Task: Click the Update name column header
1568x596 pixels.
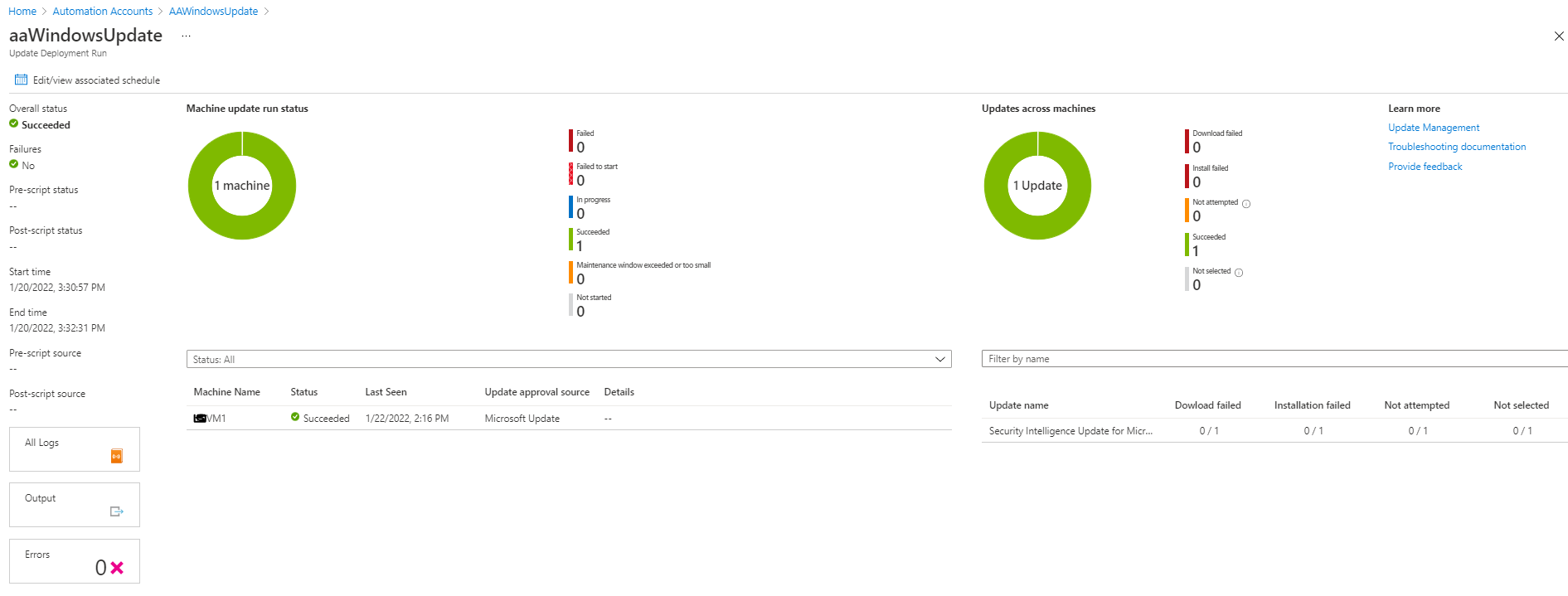Action: pyautogui.click(x=1019, y=405)
